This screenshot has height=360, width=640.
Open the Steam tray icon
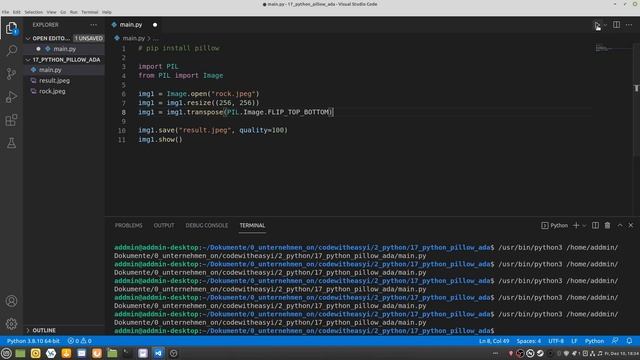coord(540,353)
